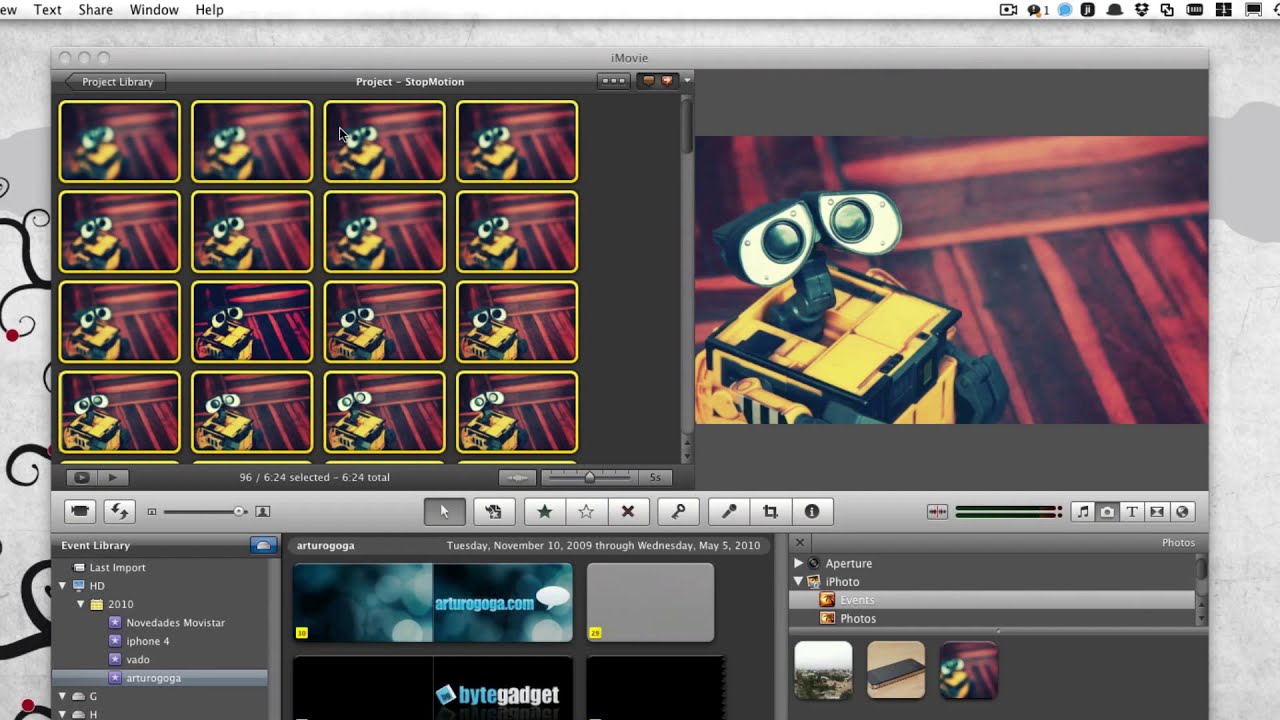Select Last Import in Event Library

click(117, 567)
